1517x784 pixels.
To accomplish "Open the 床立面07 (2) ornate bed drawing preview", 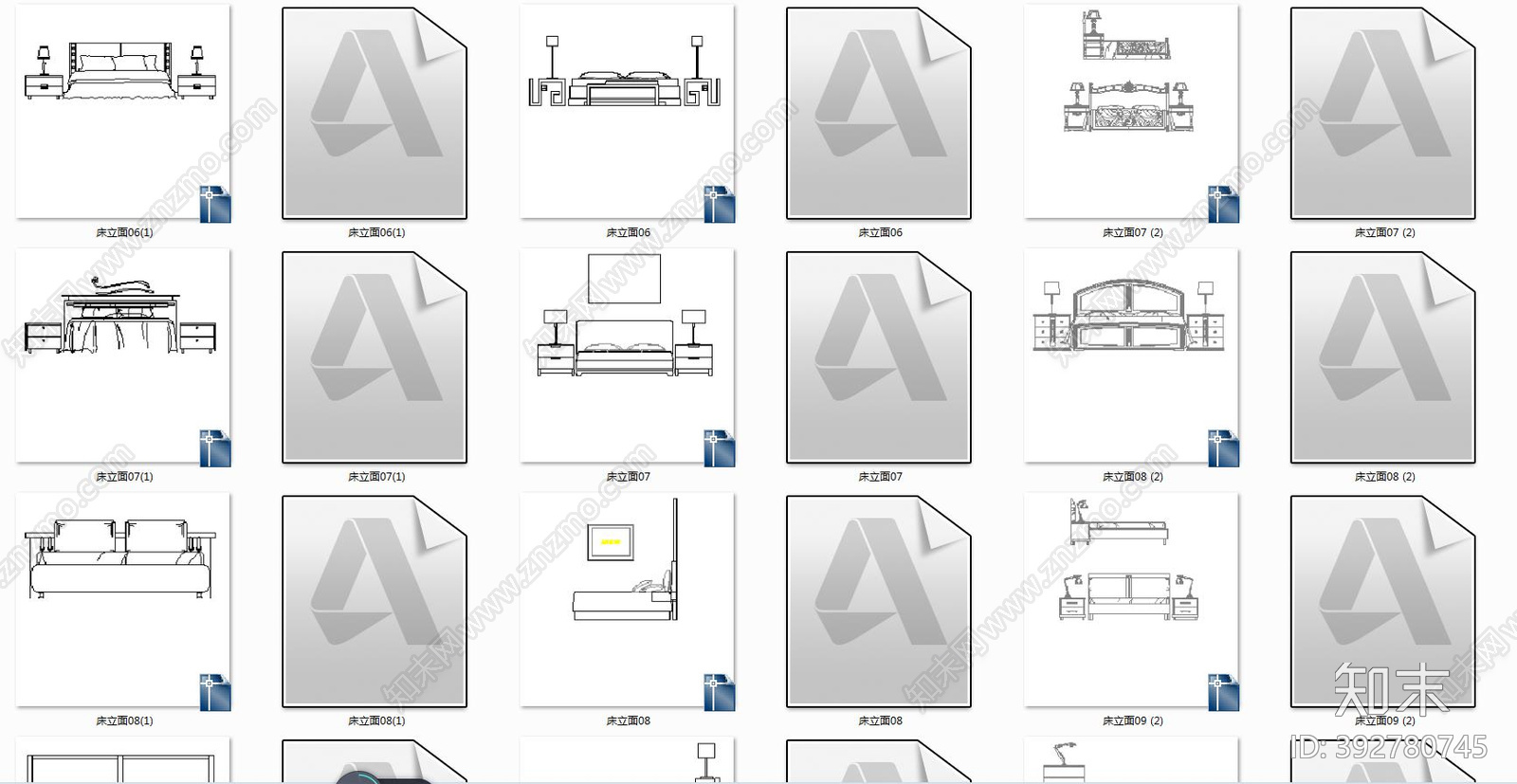I will pos(1131,112).
